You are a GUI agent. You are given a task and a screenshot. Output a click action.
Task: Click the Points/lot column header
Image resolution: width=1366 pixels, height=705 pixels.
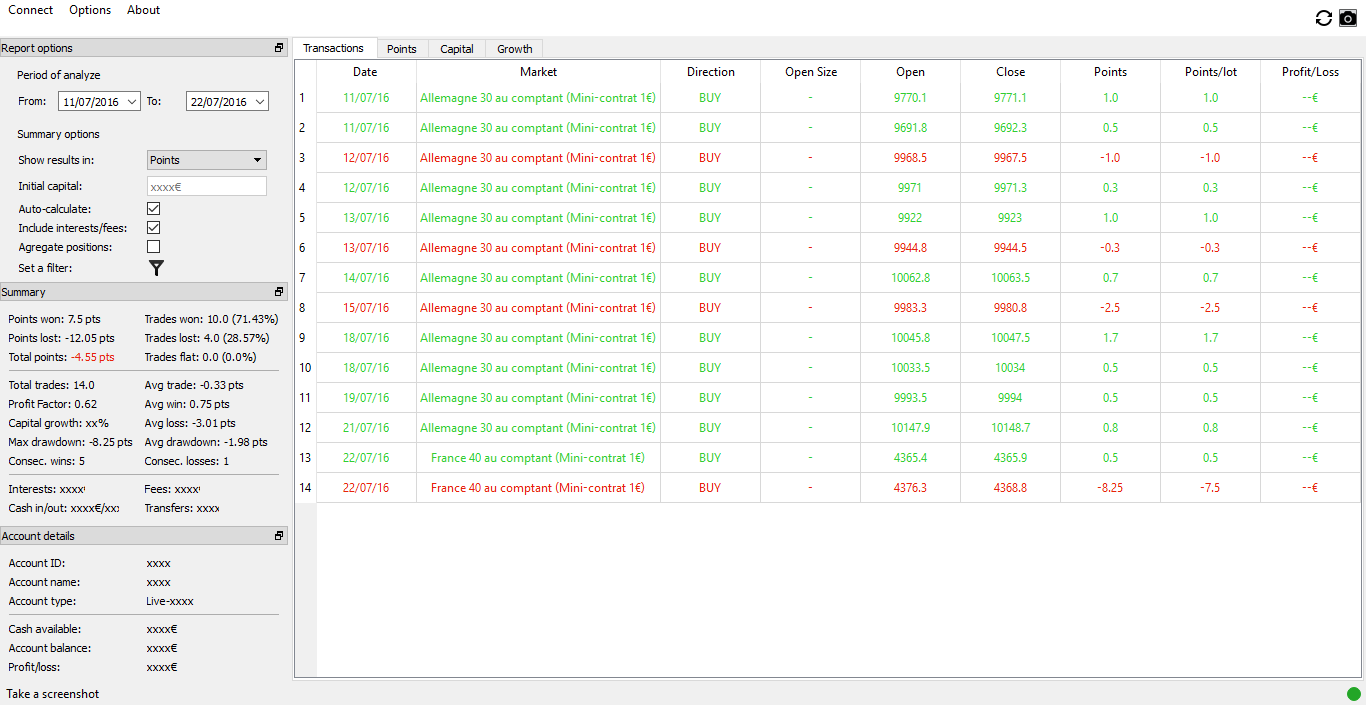1211,72
